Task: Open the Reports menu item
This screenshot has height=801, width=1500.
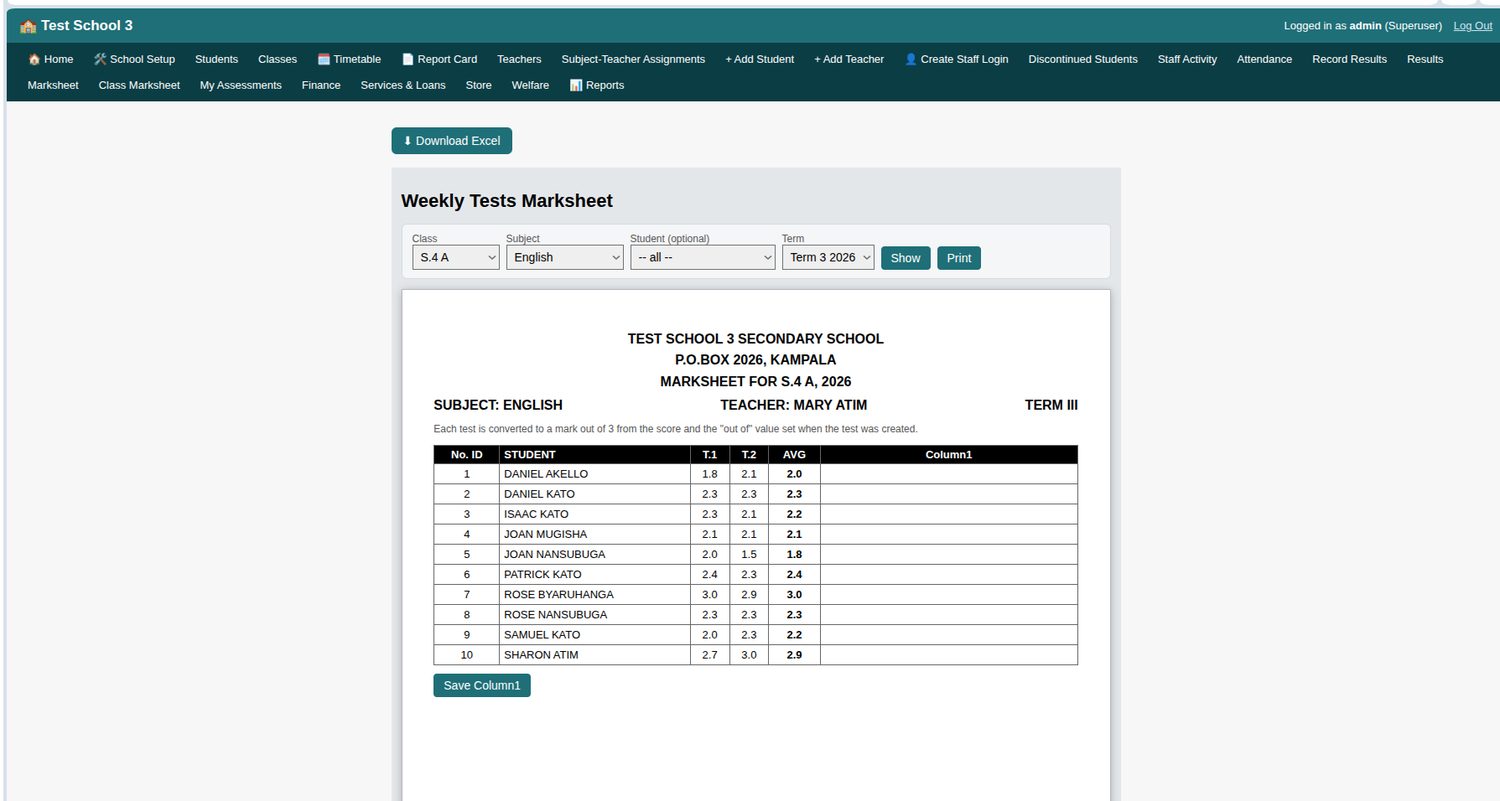Action: [597, 85]
